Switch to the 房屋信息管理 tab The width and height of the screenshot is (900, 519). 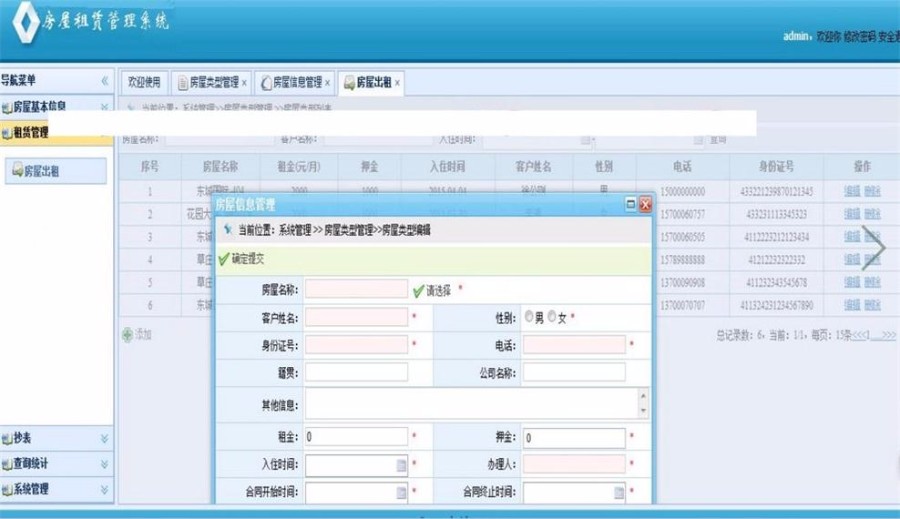coord(297,83)
